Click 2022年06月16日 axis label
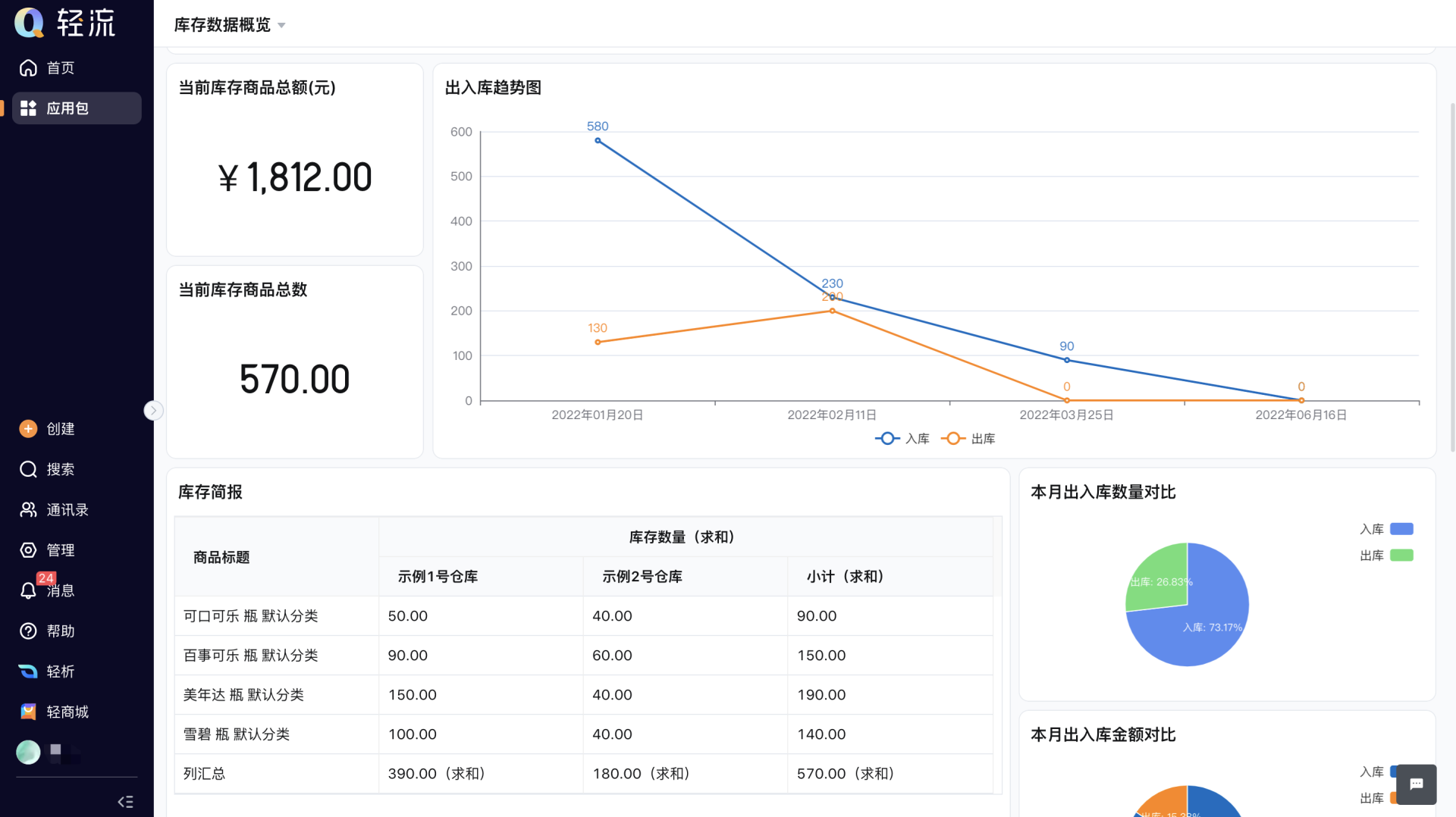The width and height of the screenshot is (1456, 817). (1301, 415)
